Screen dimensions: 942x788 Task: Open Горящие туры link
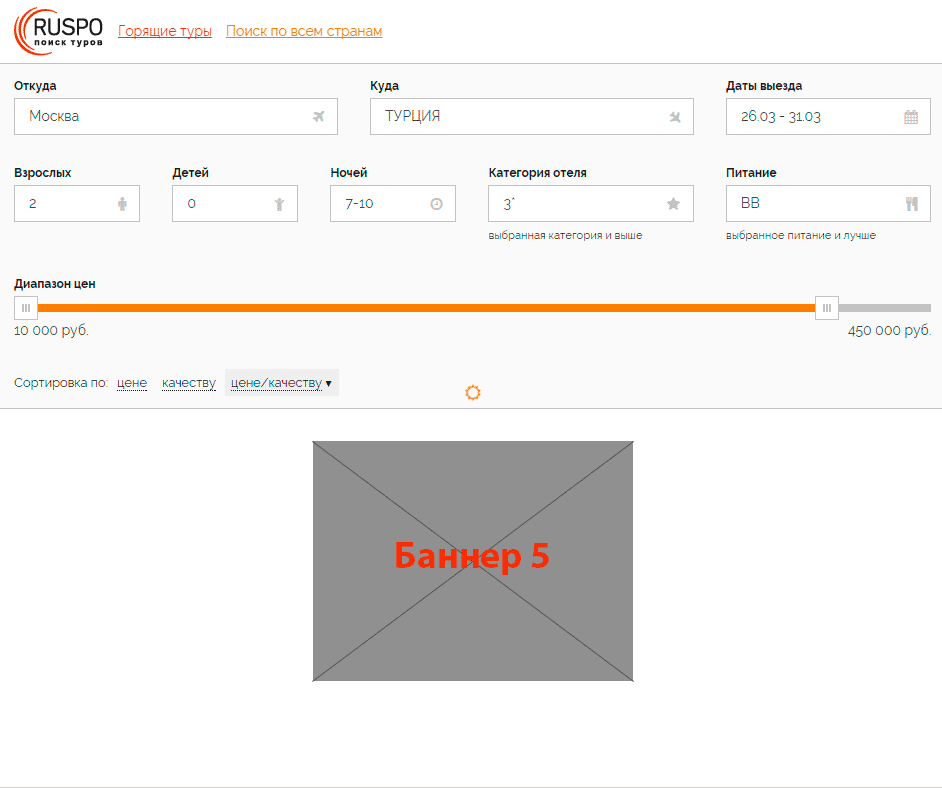[165, 31]
